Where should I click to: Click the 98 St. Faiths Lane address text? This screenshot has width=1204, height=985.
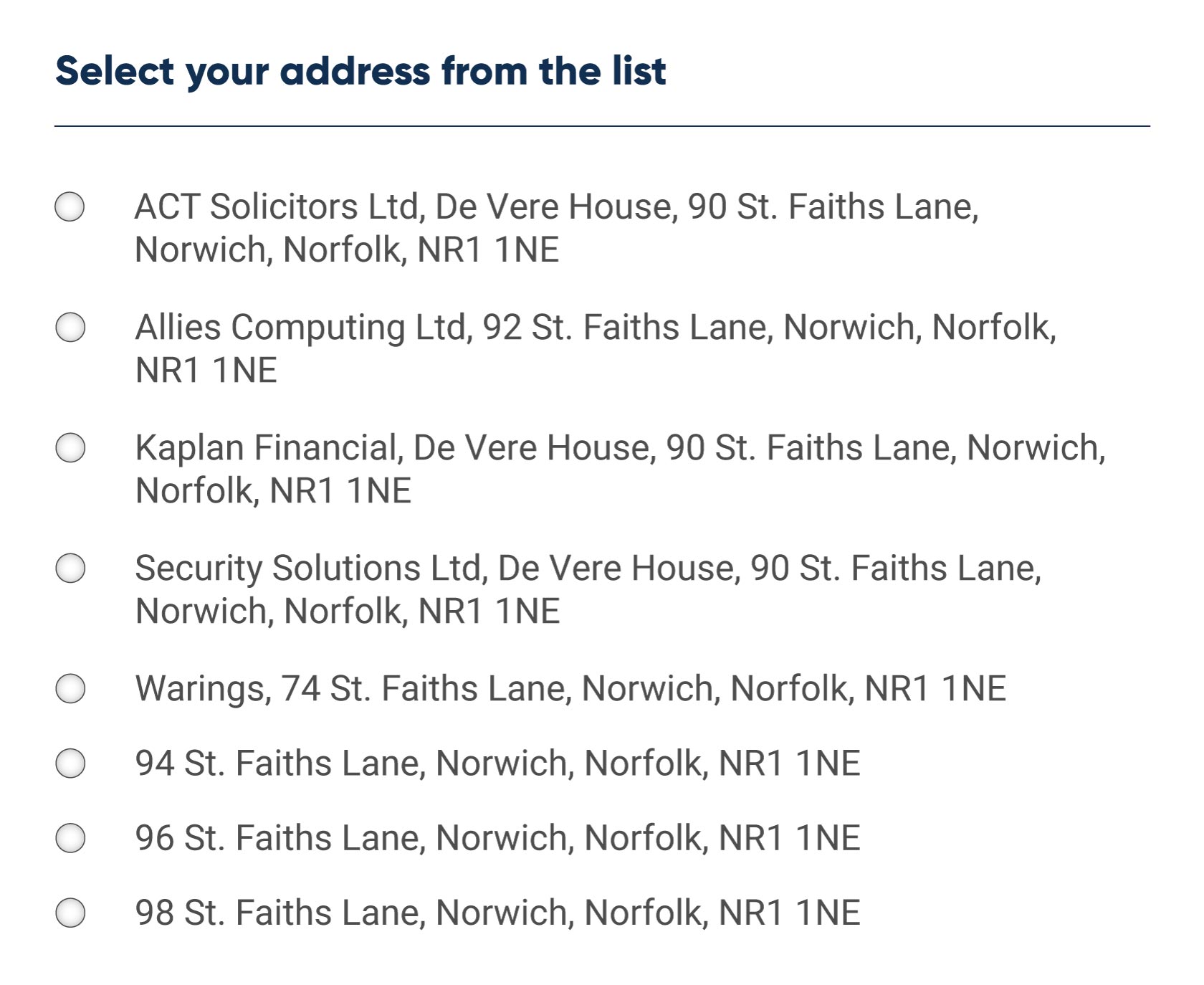(x=497, y=913)
